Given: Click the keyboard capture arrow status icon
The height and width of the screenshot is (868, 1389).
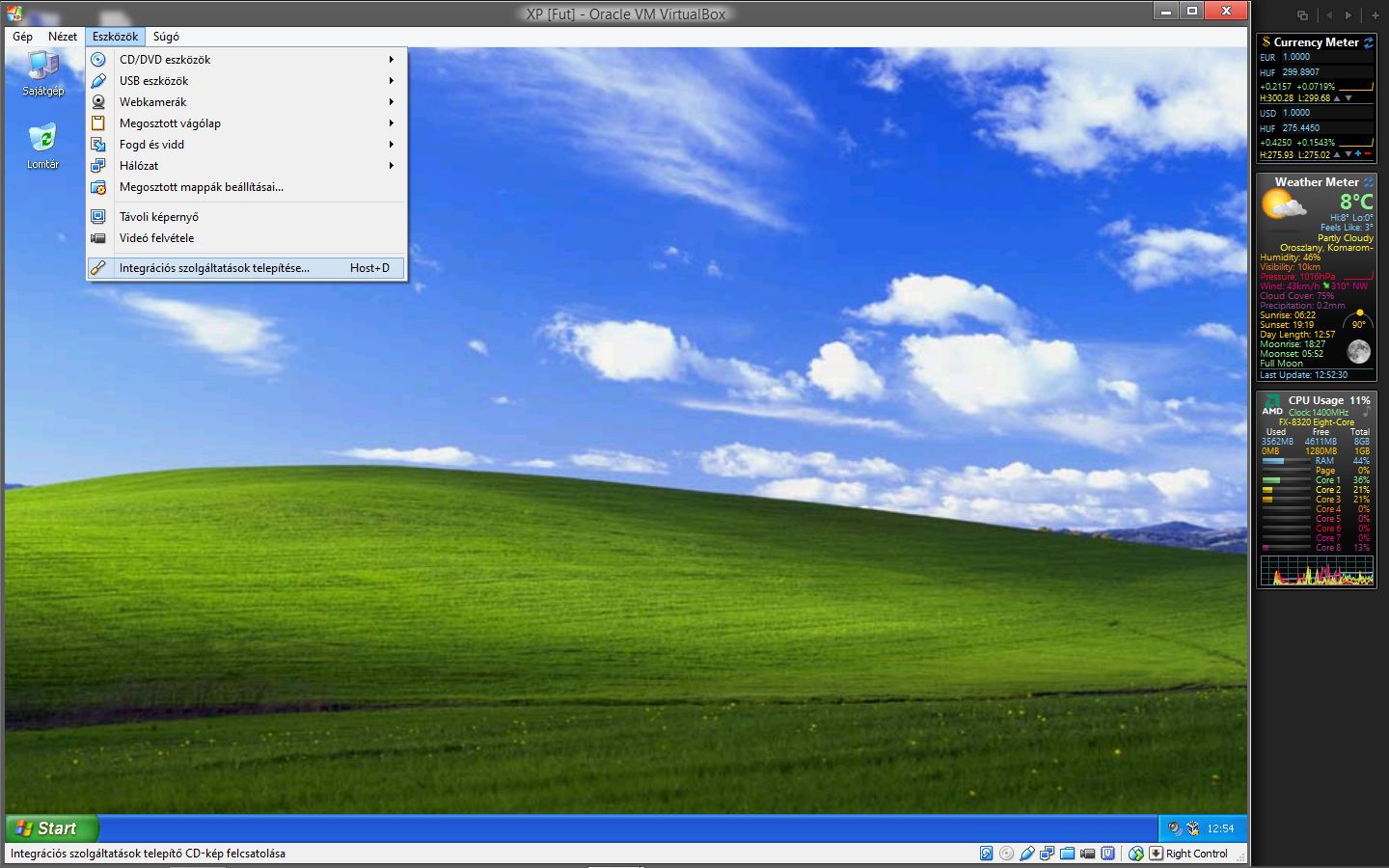Looking at the screenshot, I should (x=1156, y=854).
